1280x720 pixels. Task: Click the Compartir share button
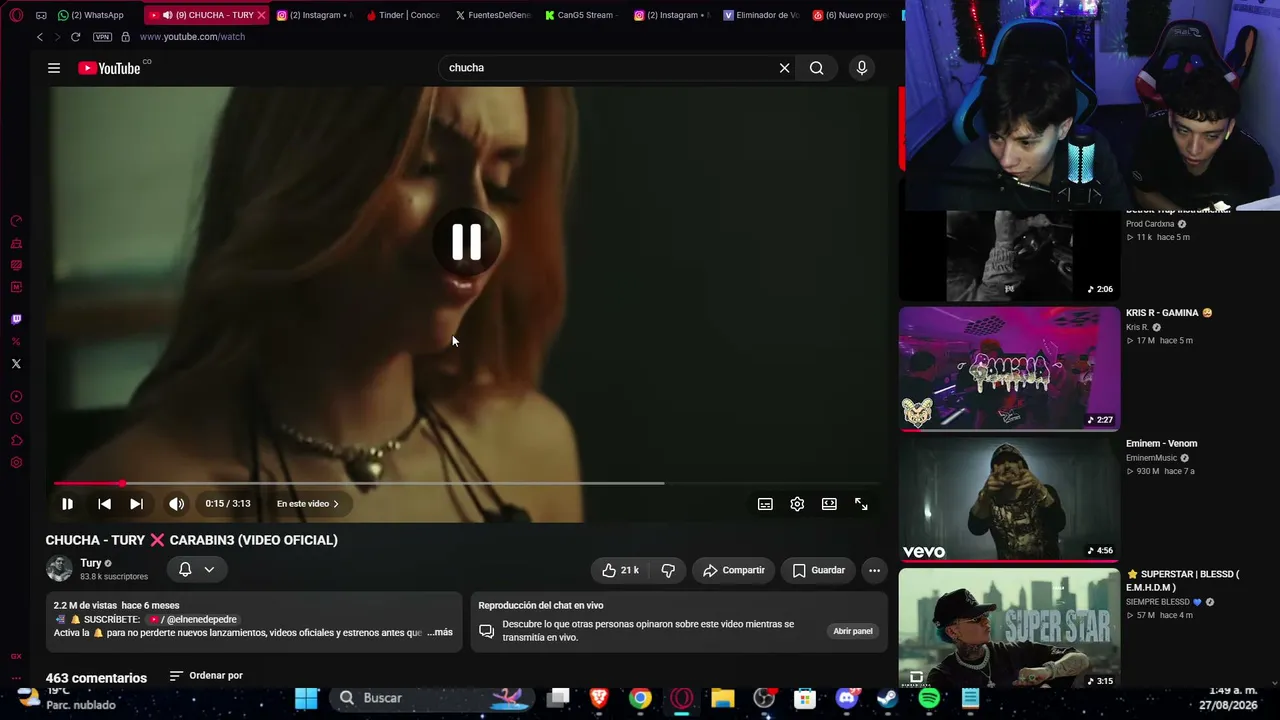(x=734, y=570)
